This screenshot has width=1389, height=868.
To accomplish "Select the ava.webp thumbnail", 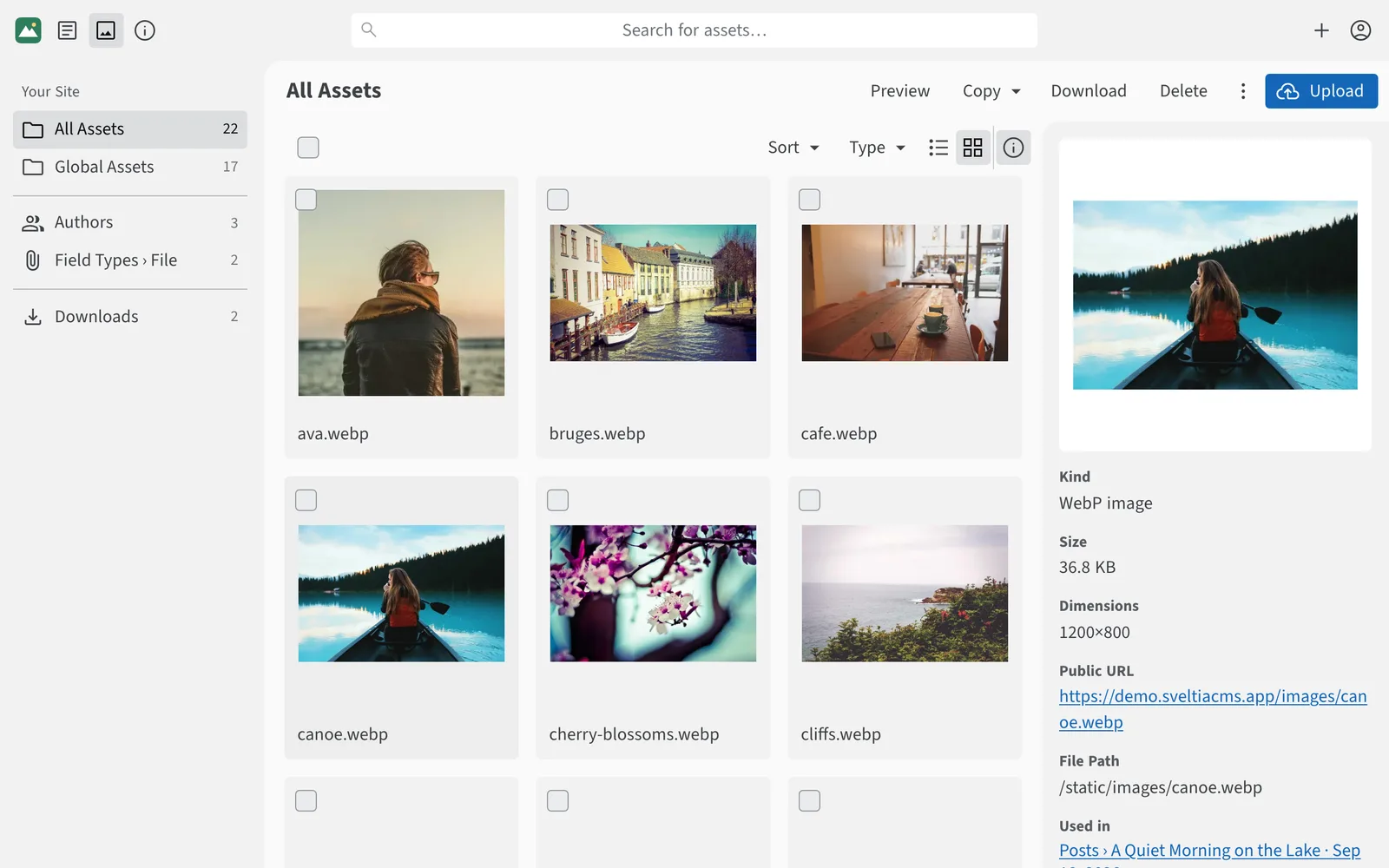I will click(401, 293).
